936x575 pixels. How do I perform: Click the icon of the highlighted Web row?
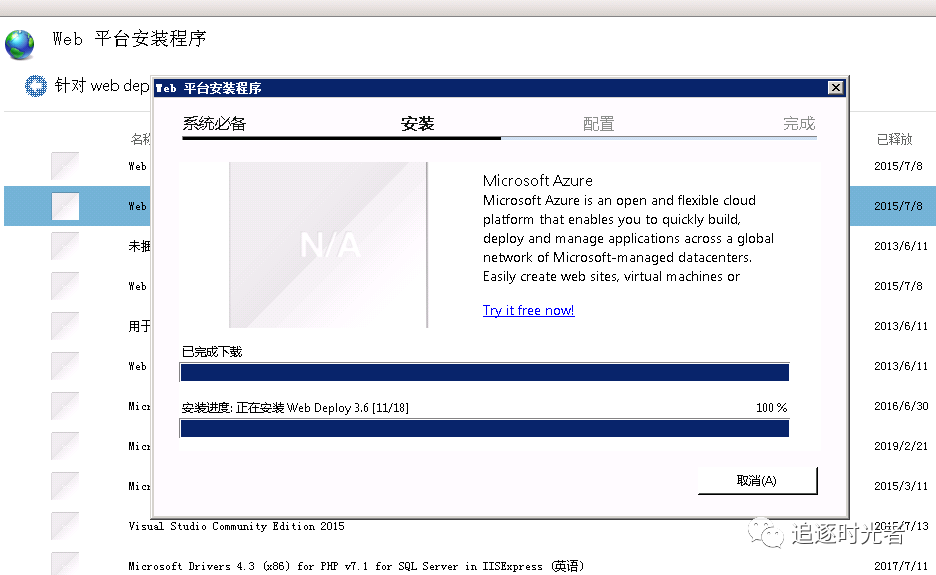[65, 206]
